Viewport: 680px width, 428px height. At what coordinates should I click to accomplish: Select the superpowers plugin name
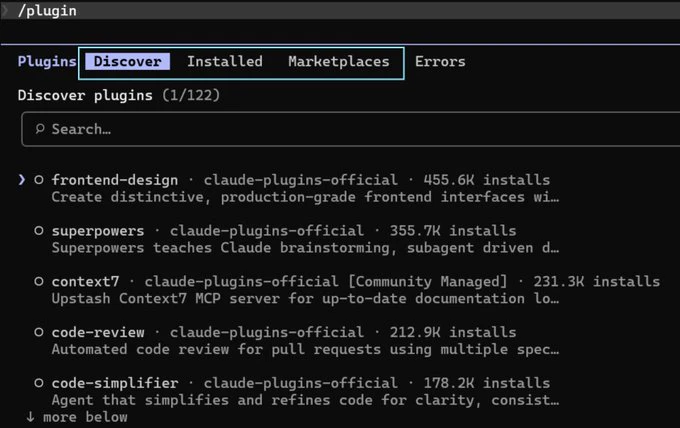click(x=98, y=231)
